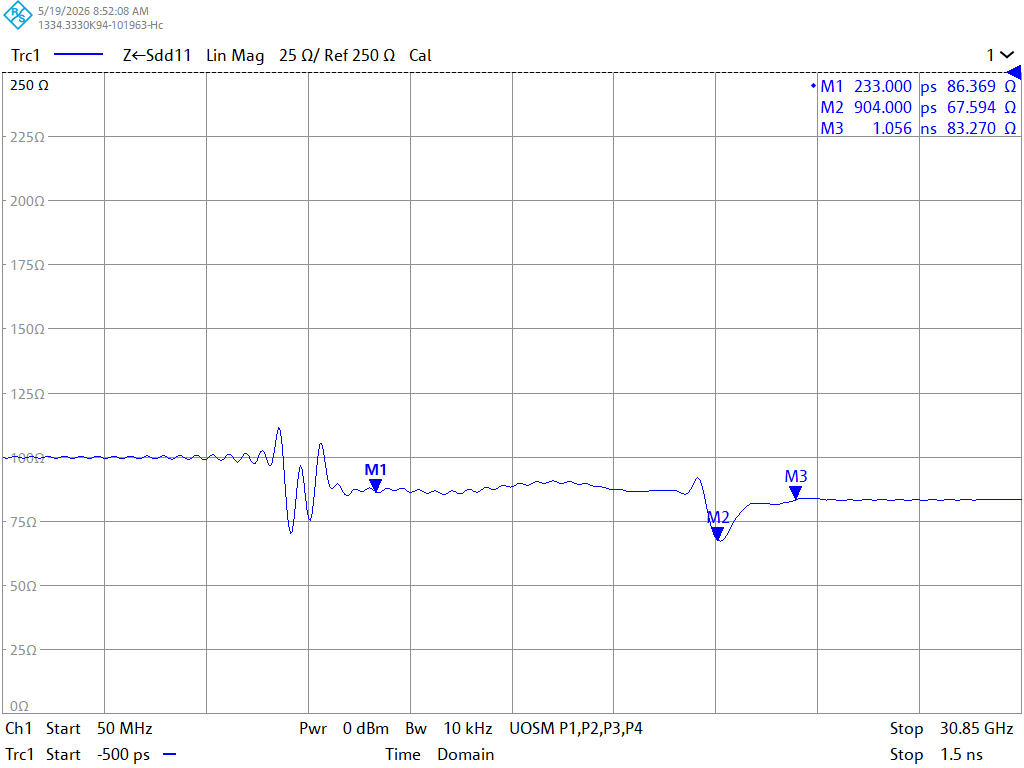The width and height of the screenshot is (1024, 768).
Task: Click the 25 Ω/ Ref 250 Ω scale label
Action: point(337,56)
